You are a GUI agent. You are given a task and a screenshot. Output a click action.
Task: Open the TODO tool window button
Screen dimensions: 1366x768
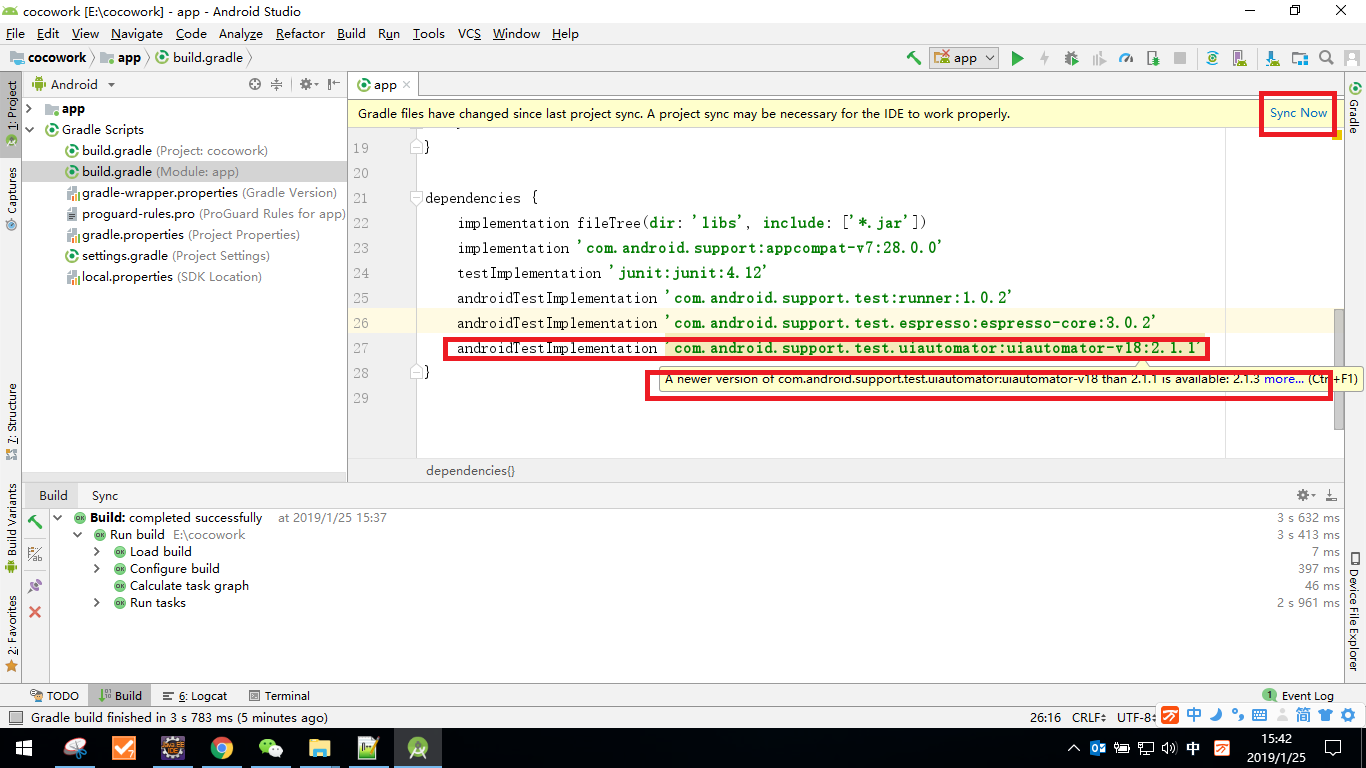click(x=54, y=695)
